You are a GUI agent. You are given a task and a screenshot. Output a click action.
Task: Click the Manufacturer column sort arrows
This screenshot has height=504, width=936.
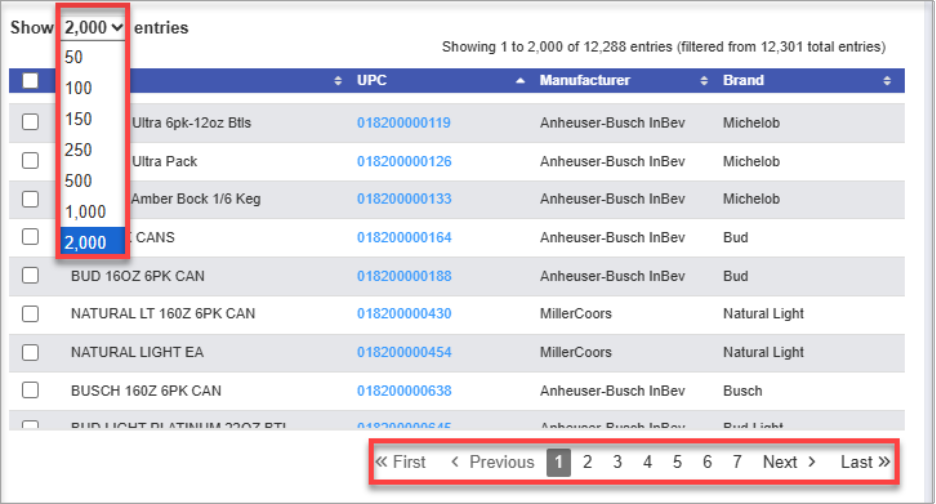point(704,81)
